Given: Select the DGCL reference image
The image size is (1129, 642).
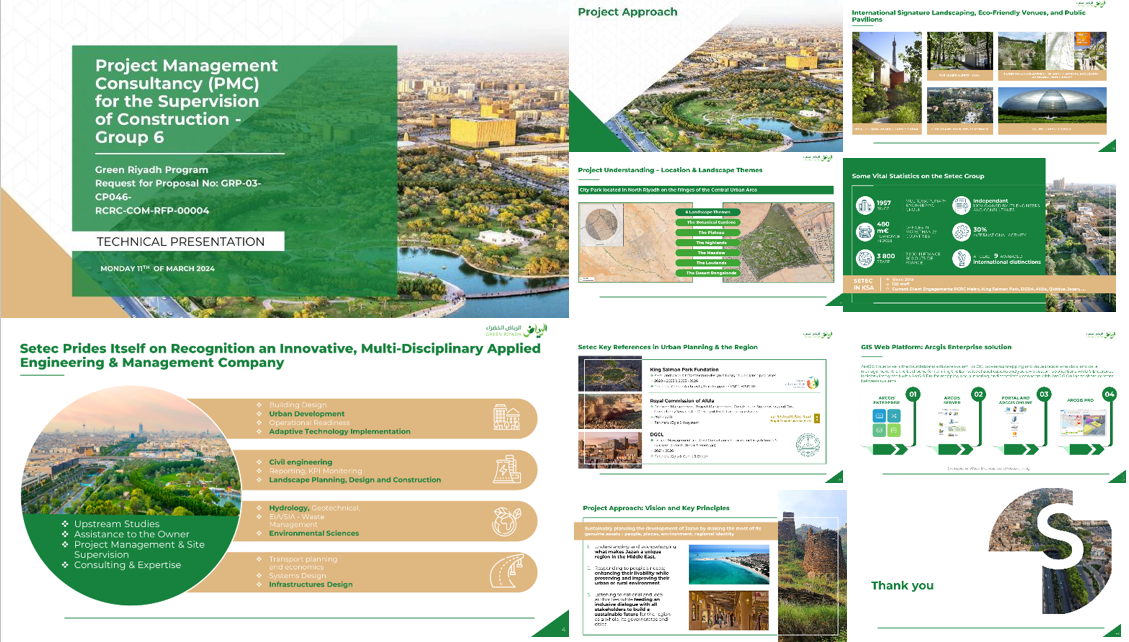Looking at the screenshot, I should (x=609, y=450).
